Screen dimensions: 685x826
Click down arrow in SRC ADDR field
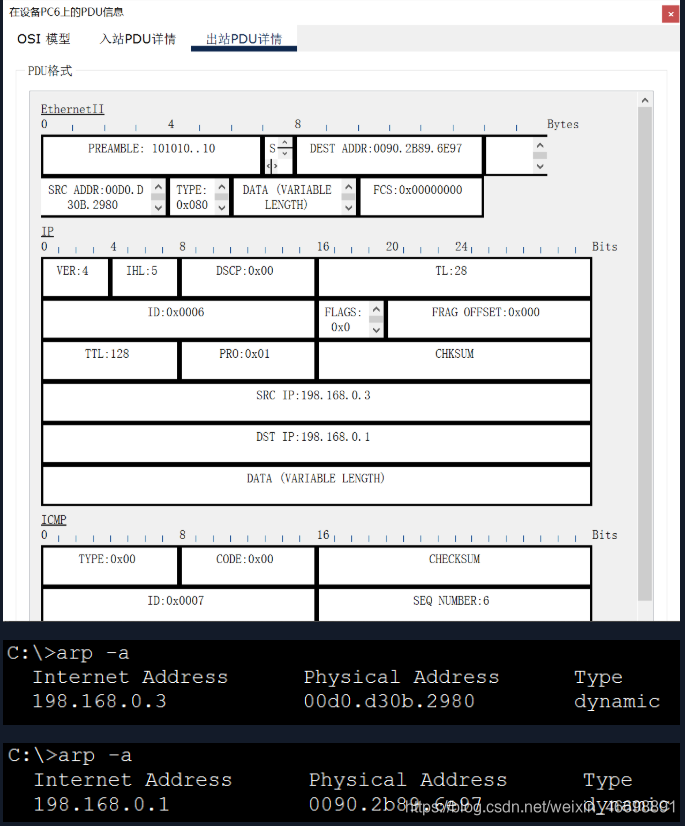(158, 208)
